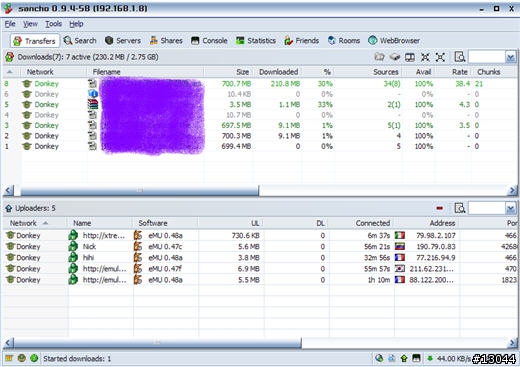The height and width of the screenshot is (367, 520).
Task: Click the yellow icon at the status bar's left end
Action: pos(9,358)
